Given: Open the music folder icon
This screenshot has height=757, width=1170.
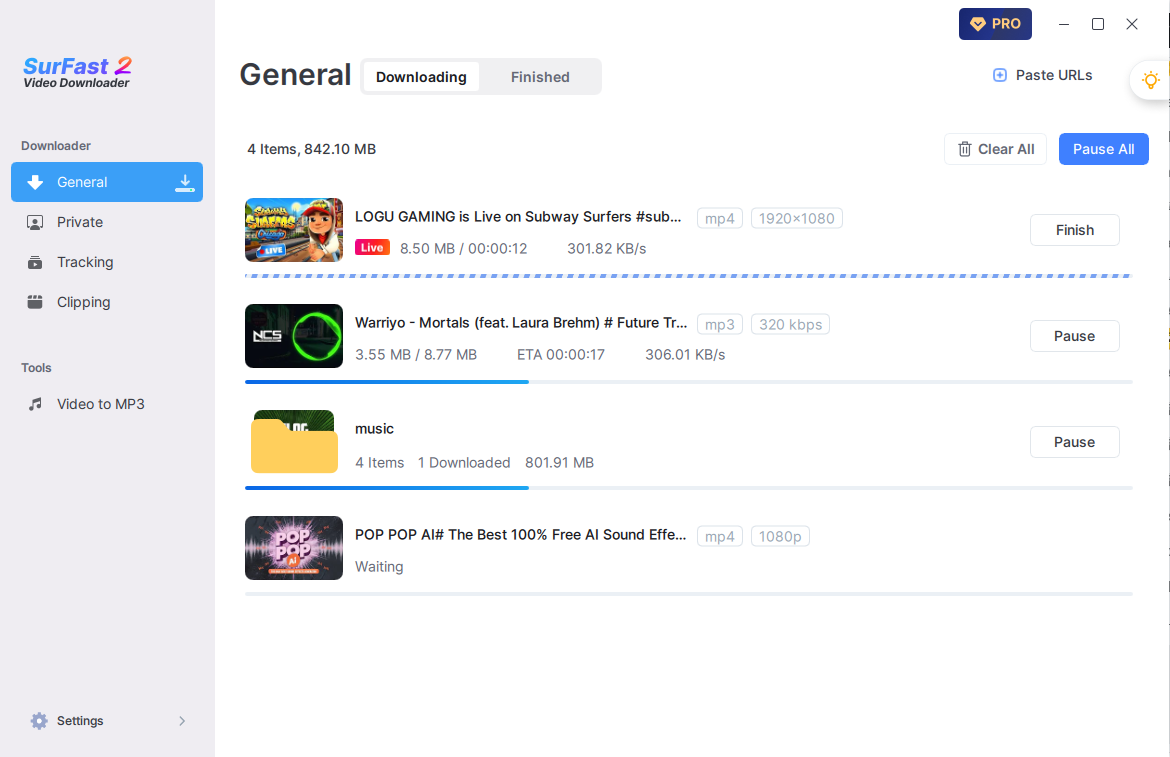Looking at the screenshot, I should (x=294, y=442).
